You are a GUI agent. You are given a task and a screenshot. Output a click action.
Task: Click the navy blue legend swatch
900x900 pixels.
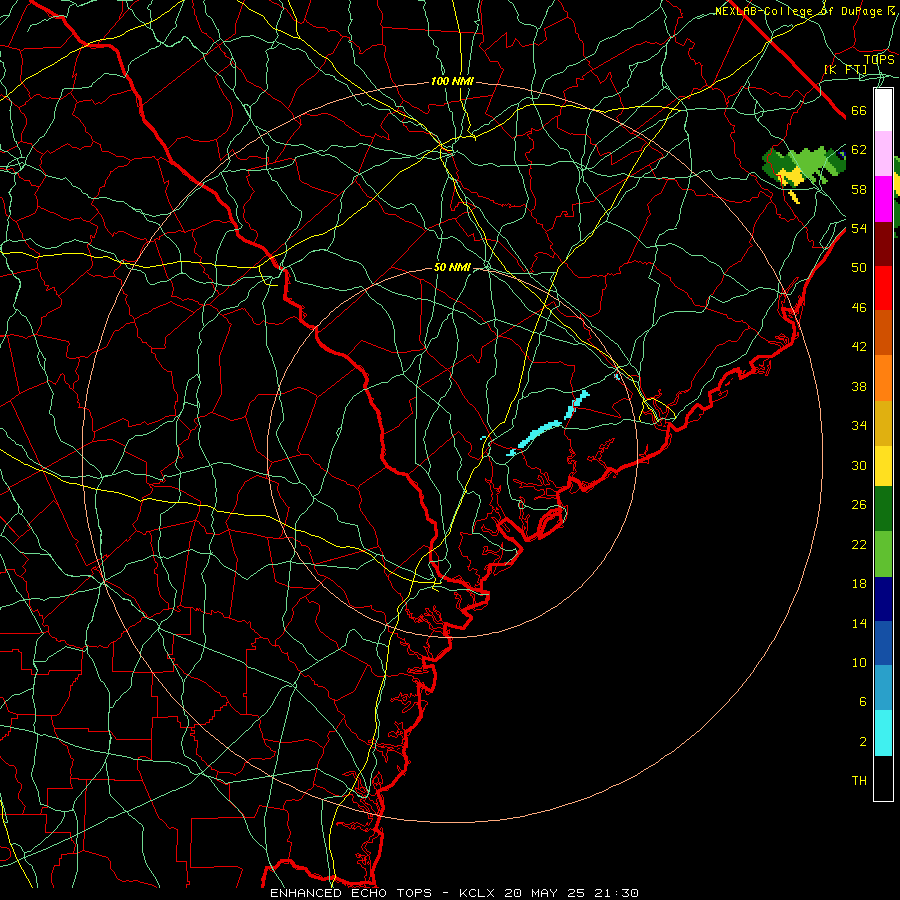[x=883, y=599]
